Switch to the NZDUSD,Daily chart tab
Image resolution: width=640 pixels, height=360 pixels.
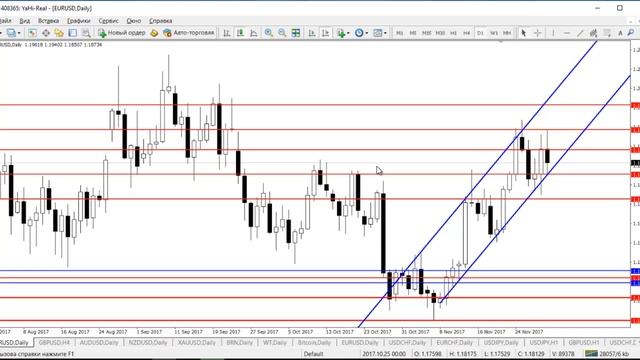tap(148, 342)
